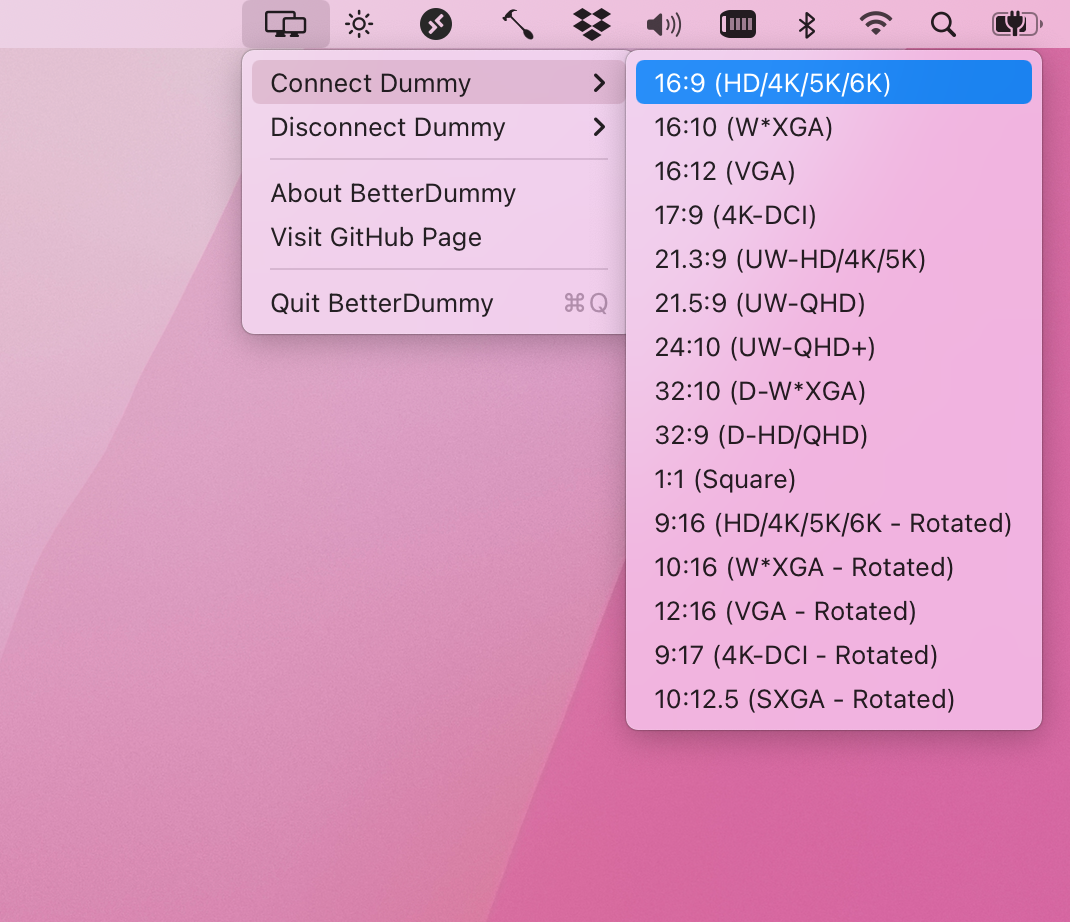Open the Dropbox menu bar icon

point(592,25)
